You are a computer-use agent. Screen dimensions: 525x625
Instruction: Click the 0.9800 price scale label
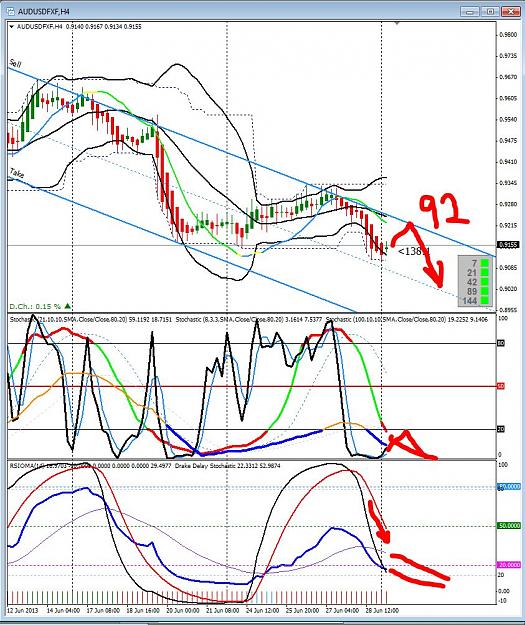(x=508, y=35)
